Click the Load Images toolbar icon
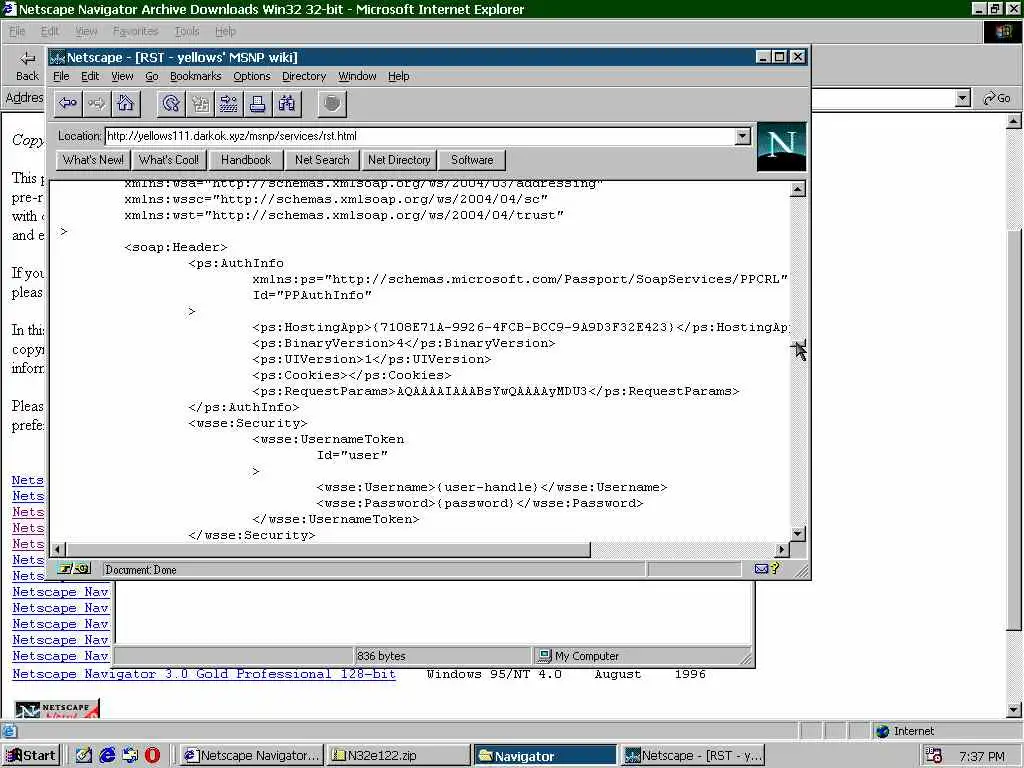This screenshot has width=1024, height=768. click(x=200, y=103)
